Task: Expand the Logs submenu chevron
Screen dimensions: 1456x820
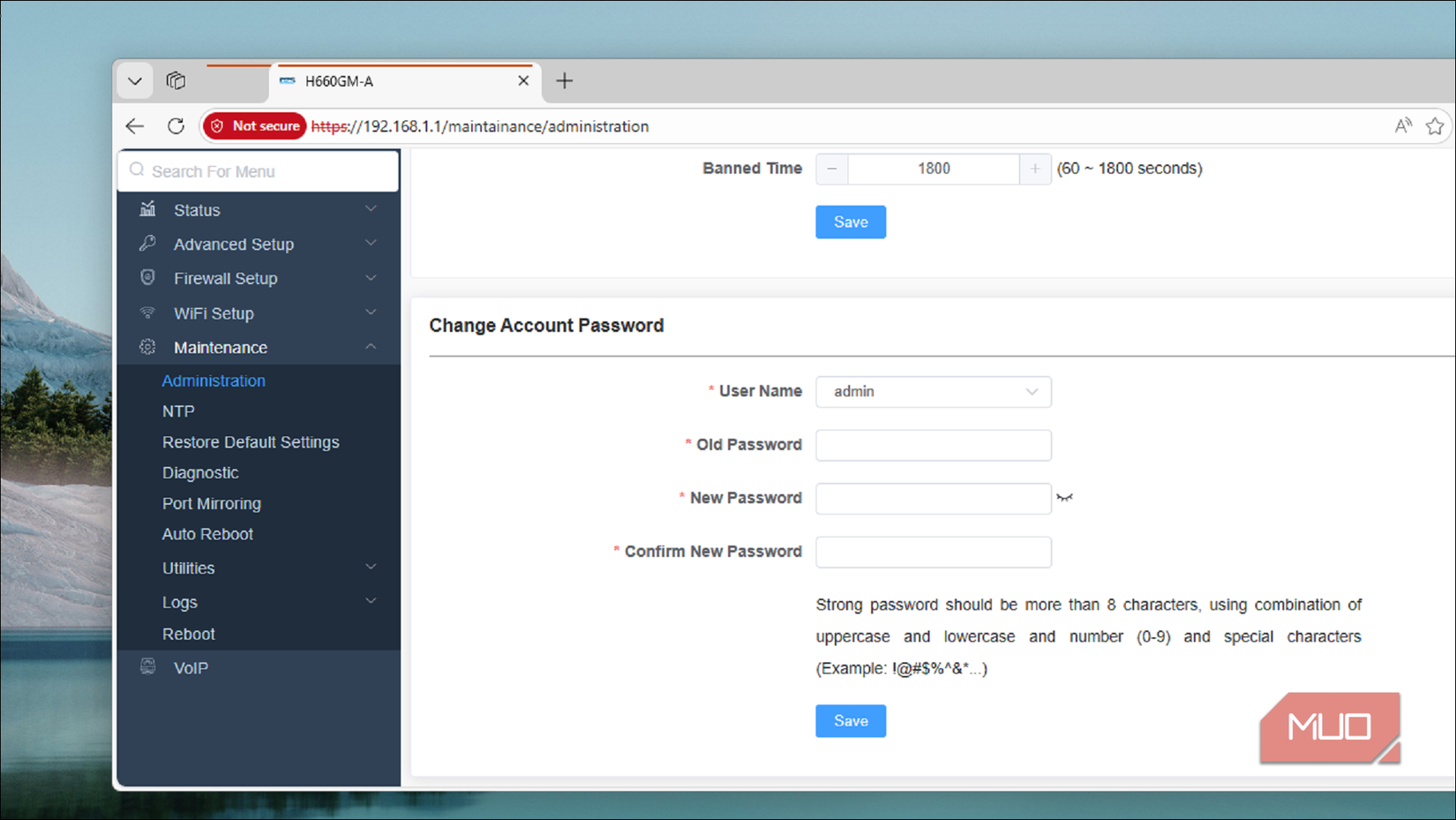Action: coord(371,601)
